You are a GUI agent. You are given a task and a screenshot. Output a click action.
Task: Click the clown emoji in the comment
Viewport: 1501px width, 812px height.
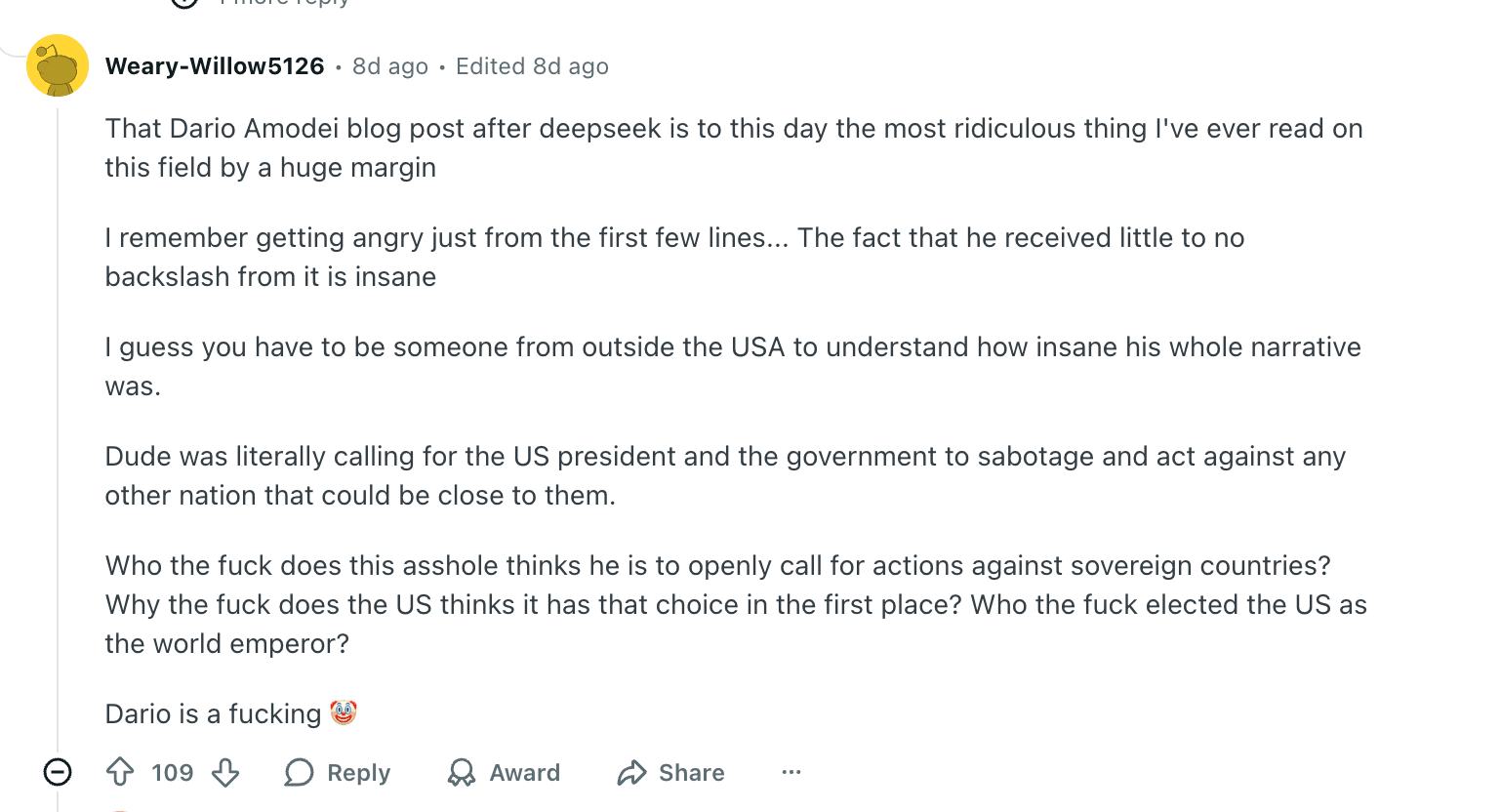coord(345,712)
